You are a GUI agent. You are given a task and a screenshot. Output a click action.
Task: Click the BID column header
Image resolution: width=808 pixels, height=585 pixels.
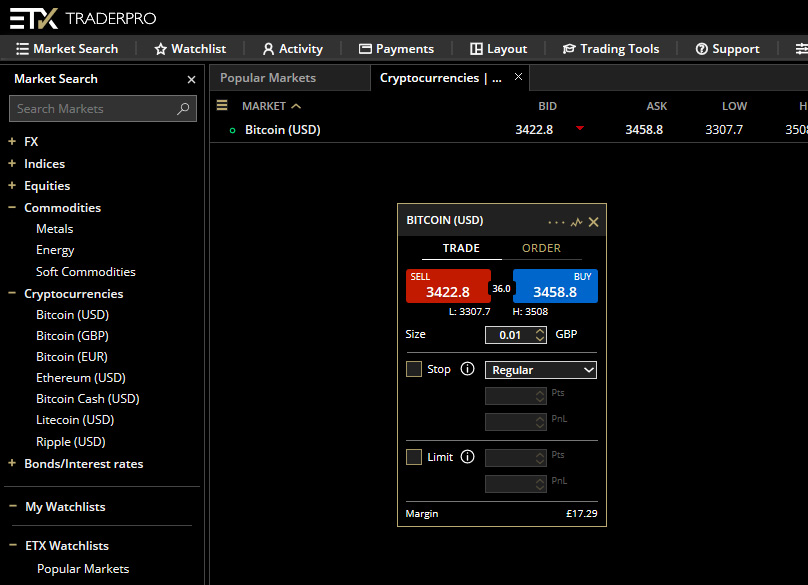(x=547, y=106)
